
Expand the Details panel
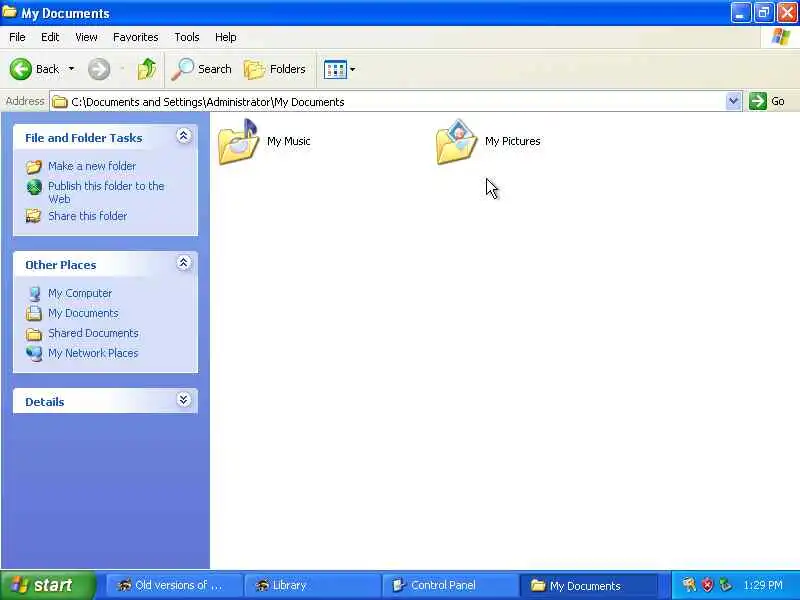point(184,399)
